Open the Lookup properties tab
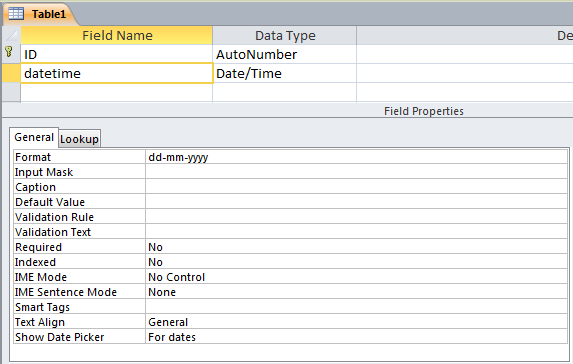 click(x=79, y=139)
